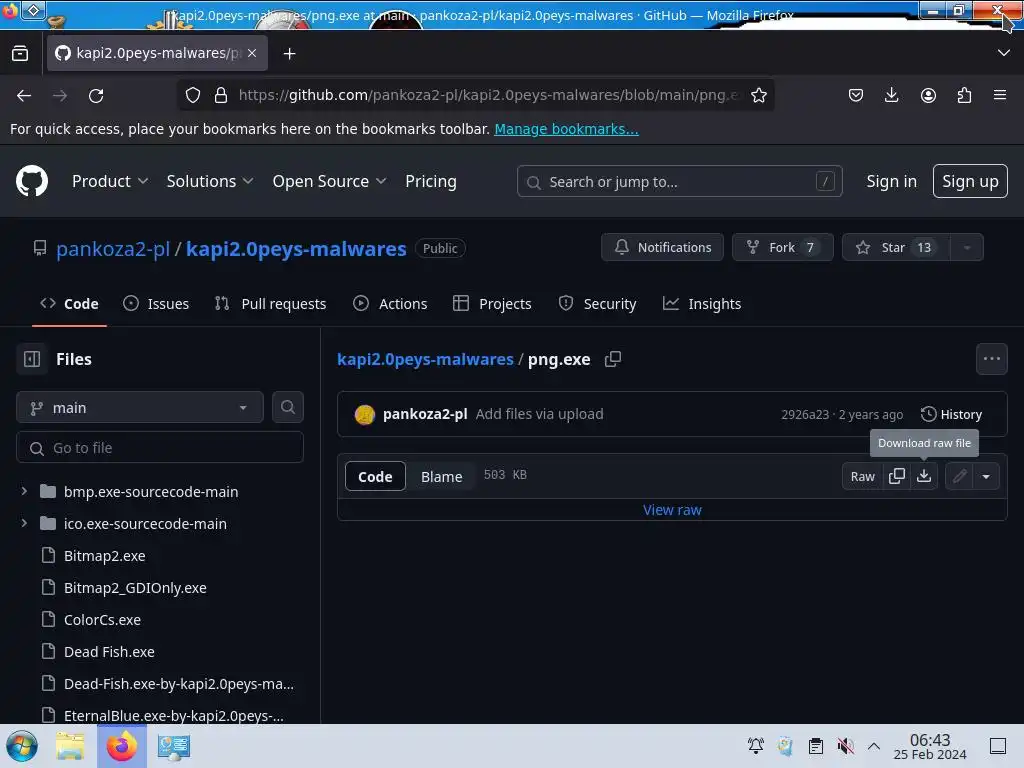Switch to the Pull requests tab

coord(270,304)
